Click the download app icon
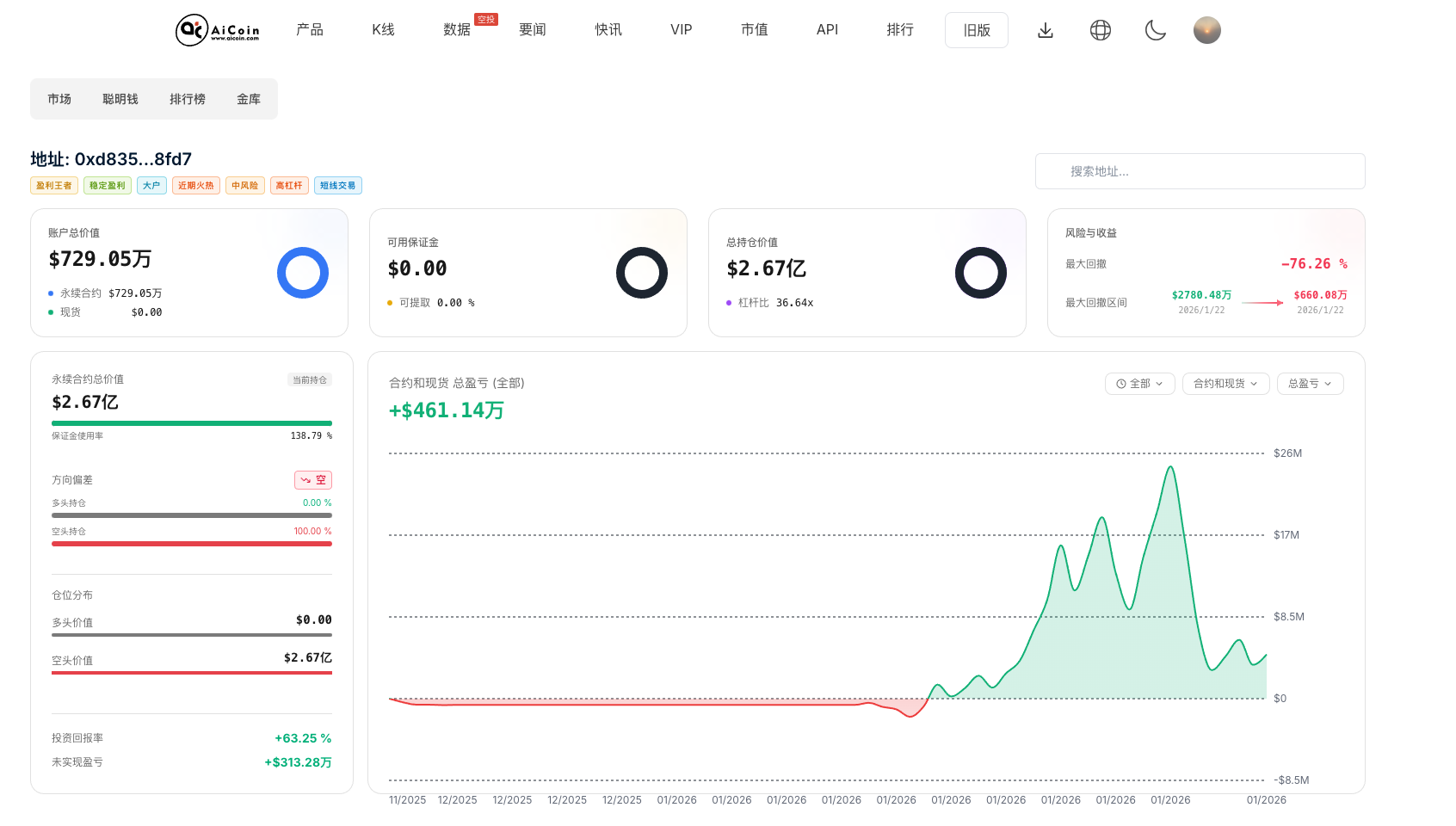This screenshot has width=1456, height=826. (1046, 30)
